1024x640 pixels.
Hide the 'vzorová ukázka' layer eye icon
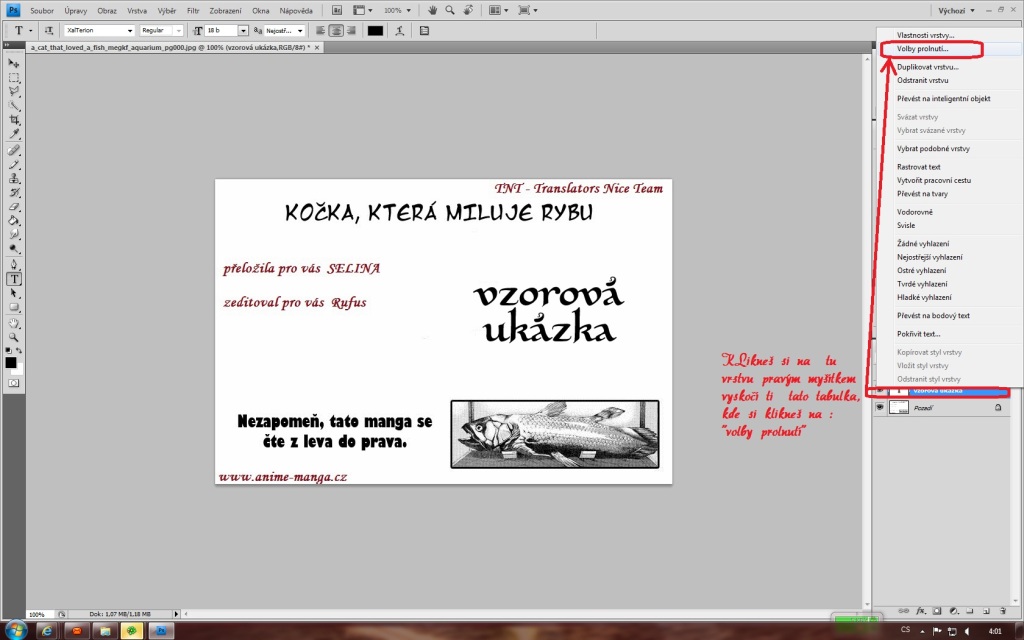(x=880, y=391)
